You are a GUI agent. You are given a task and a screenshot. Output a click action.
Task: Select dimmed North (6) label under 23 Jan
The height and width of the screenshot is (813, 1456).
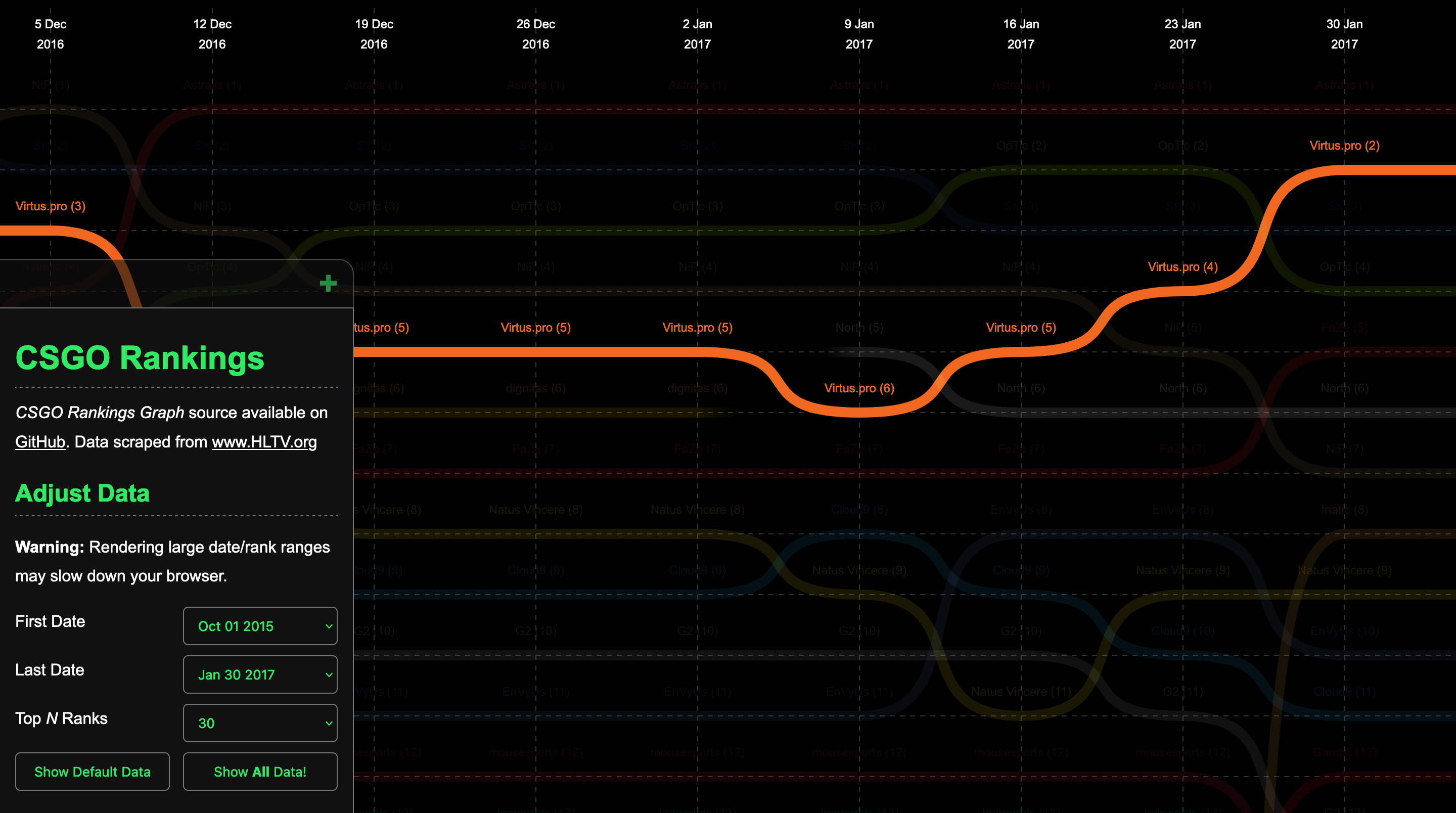tap(1182, 388)
